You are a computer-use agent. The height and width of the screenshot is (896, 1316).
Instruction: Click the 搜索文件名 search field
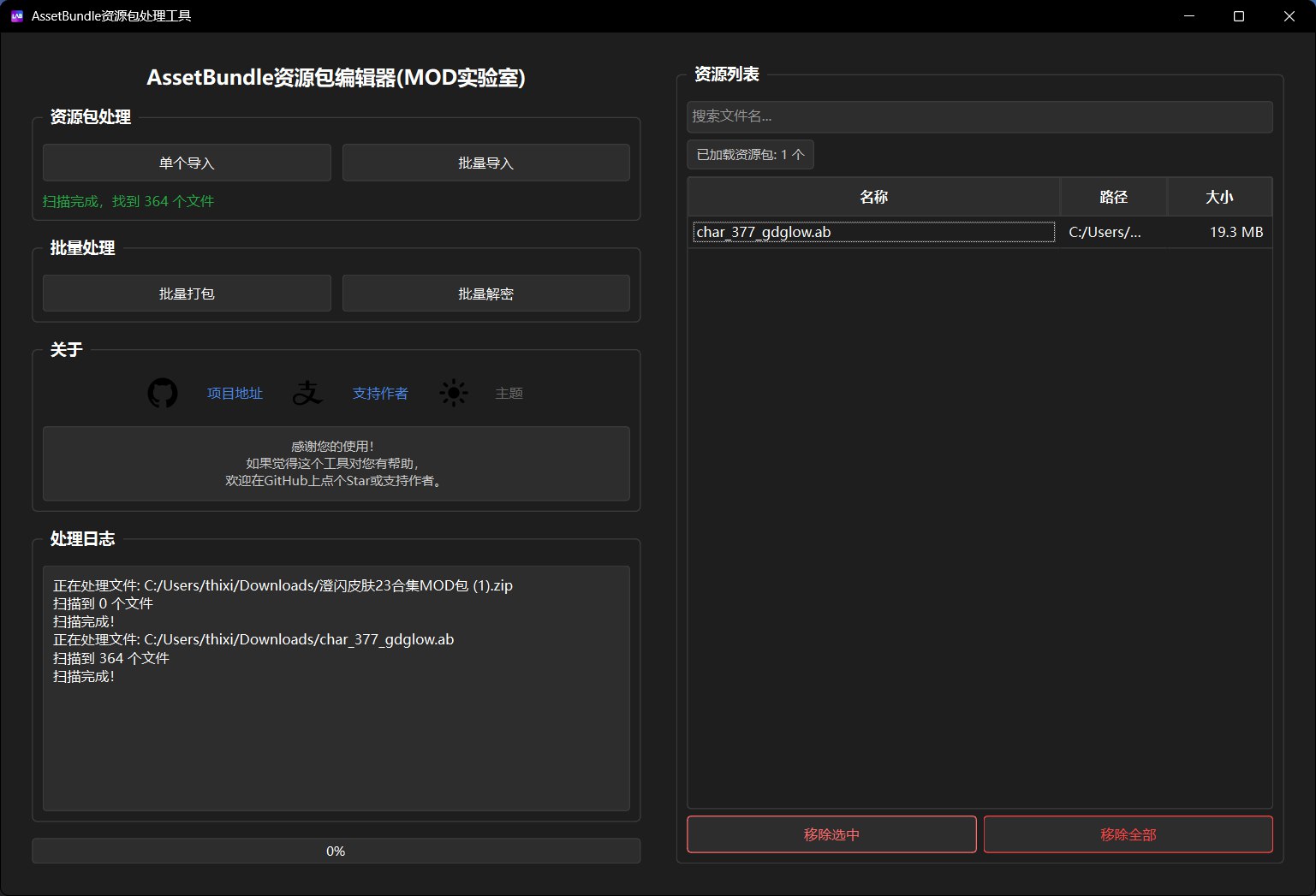pyautogui.click(x=980, y=116)
